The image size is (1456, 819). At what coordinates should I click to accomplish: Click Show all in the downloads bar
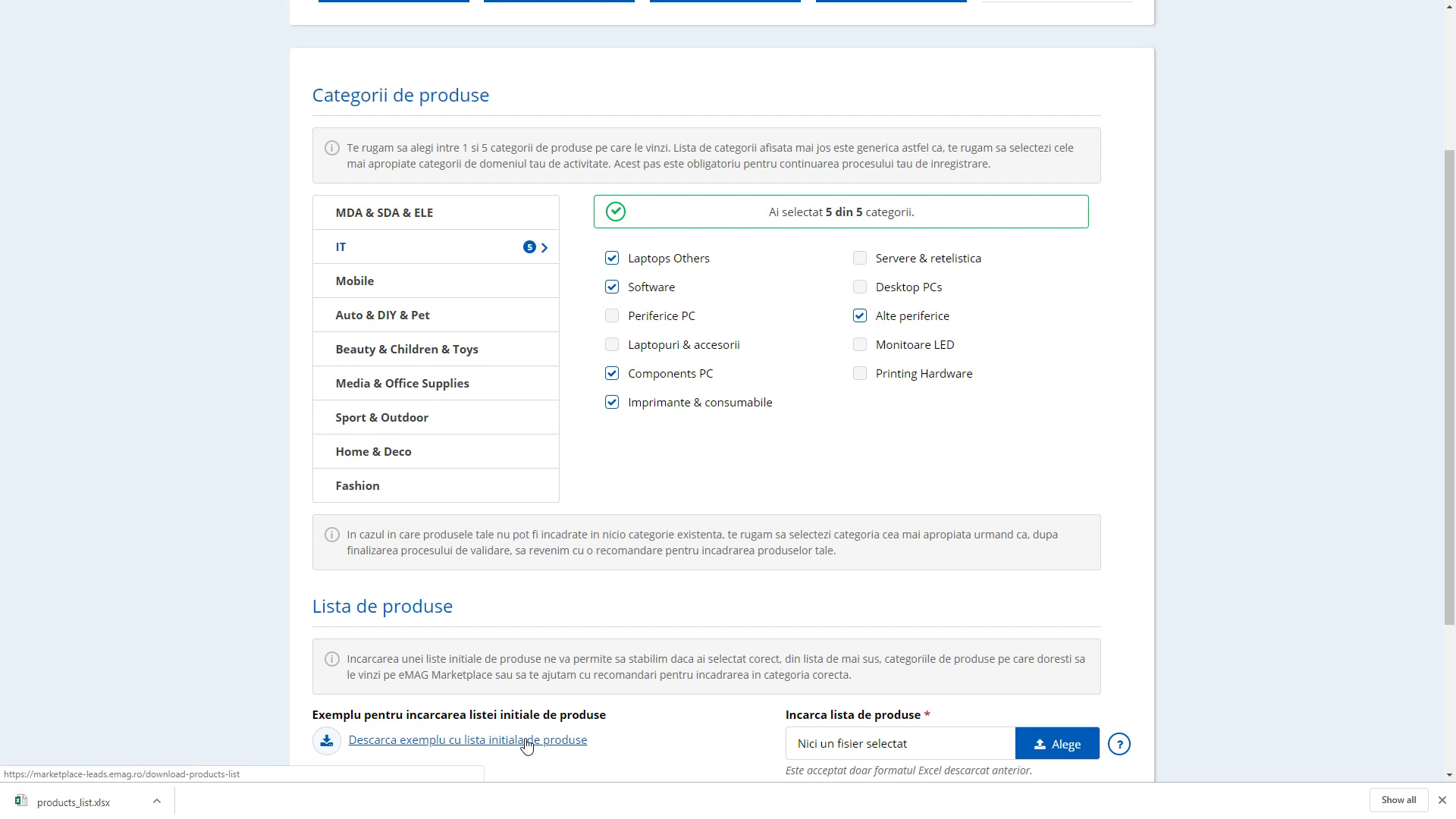[1398, 800]
